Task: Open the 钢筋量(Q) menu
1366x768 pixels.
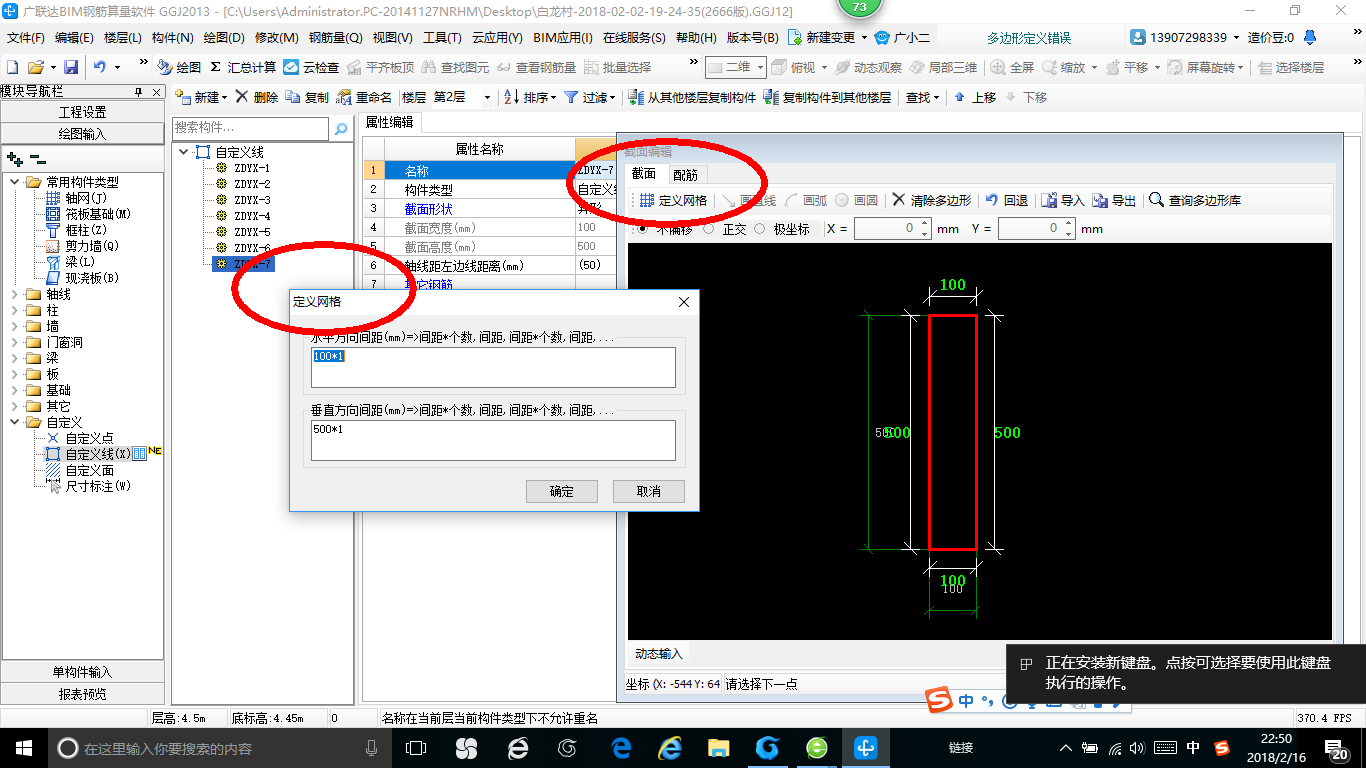Action: click(335, 38)
